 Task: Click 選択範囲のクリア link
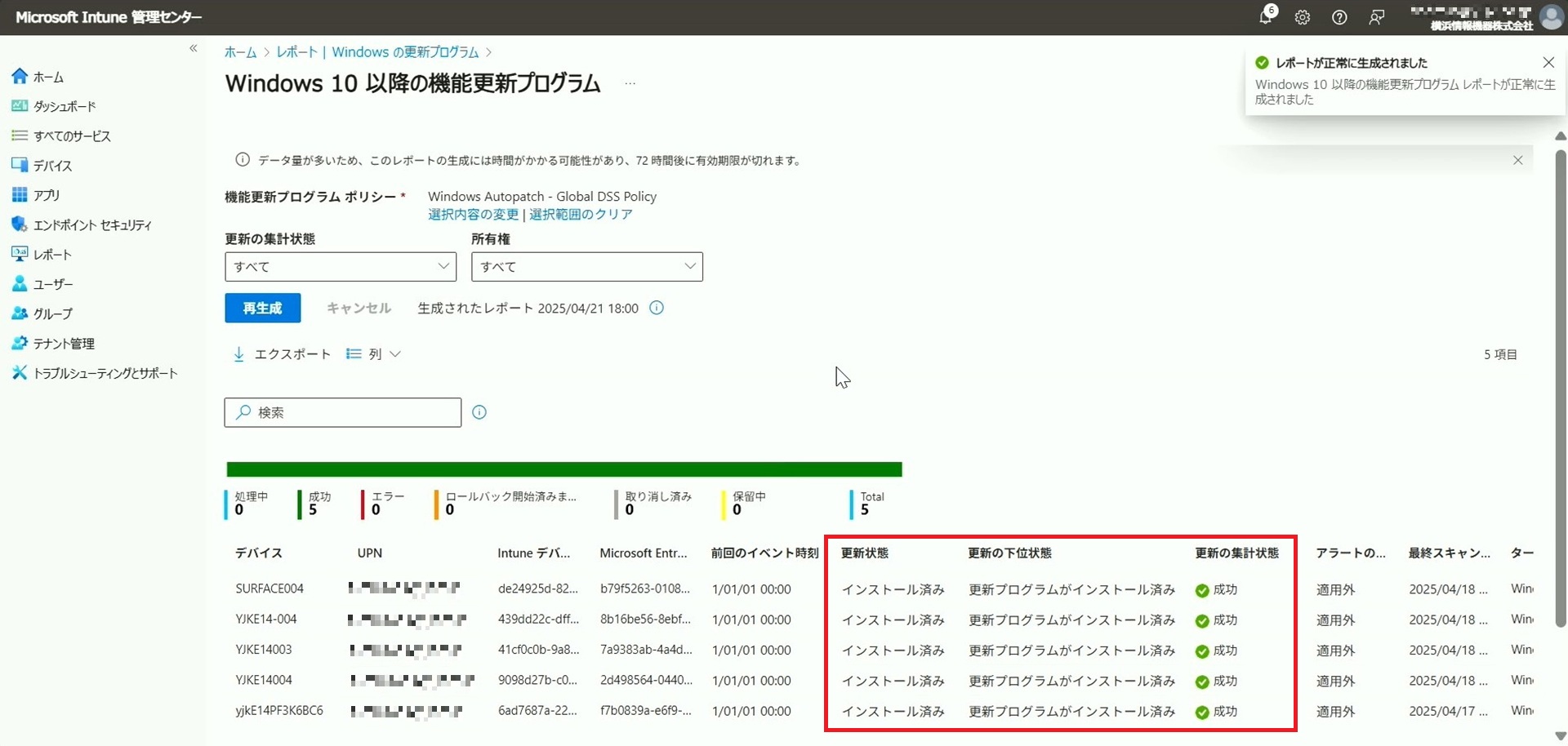581,215
